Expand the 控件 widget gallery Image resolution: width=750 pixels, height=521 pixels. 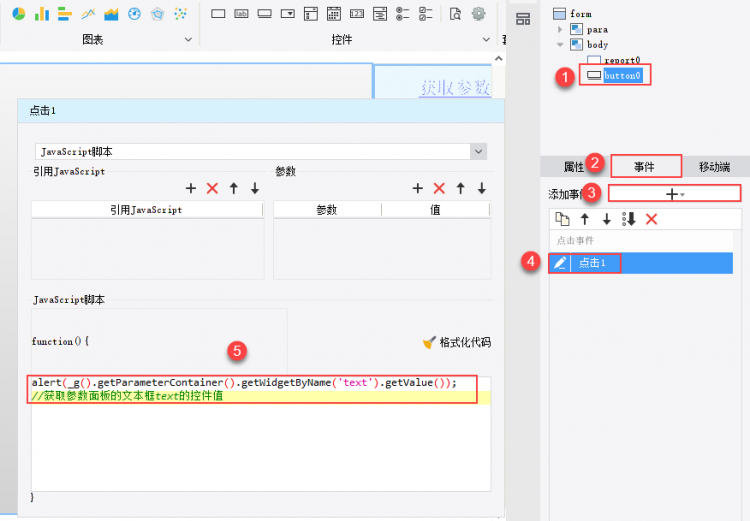pyautogui.click(x=486, y=40)
